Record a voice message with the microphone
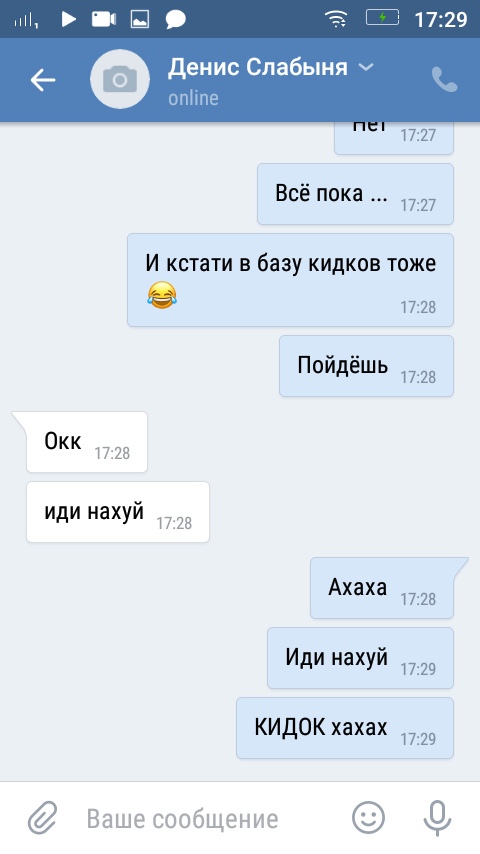 [x=438, y=818]
